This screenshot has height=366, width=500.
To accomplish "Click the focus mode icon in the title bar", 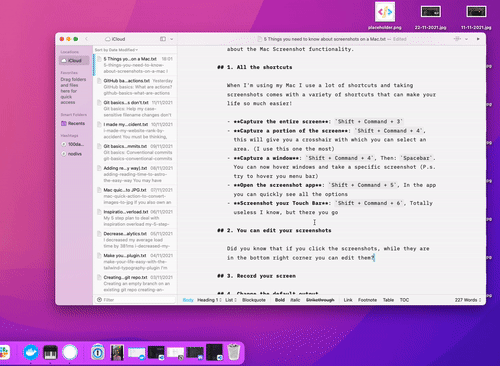I will click(457, 39).
